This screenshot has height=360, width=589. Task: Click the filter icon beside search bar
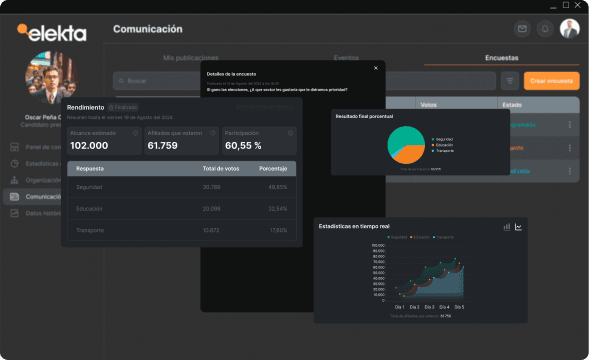tap(510, 81)
